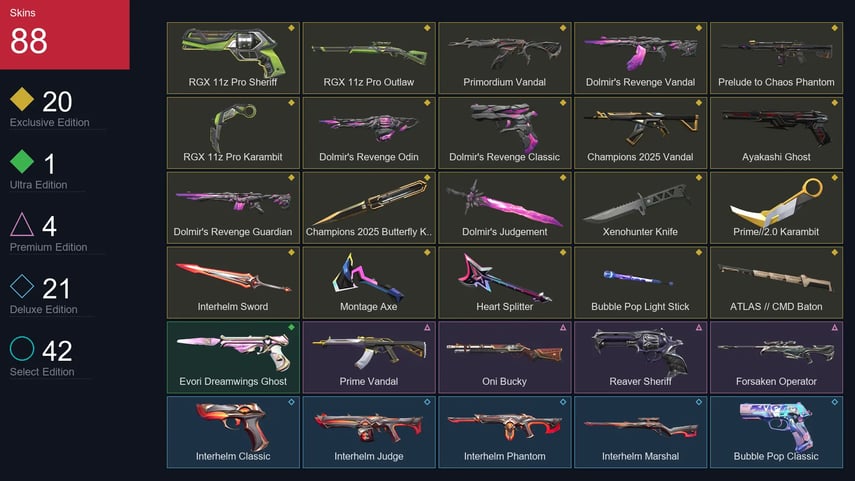Click the Interhelm Sword melee skin
Screen dimensions: 855x481
(233, 282)
